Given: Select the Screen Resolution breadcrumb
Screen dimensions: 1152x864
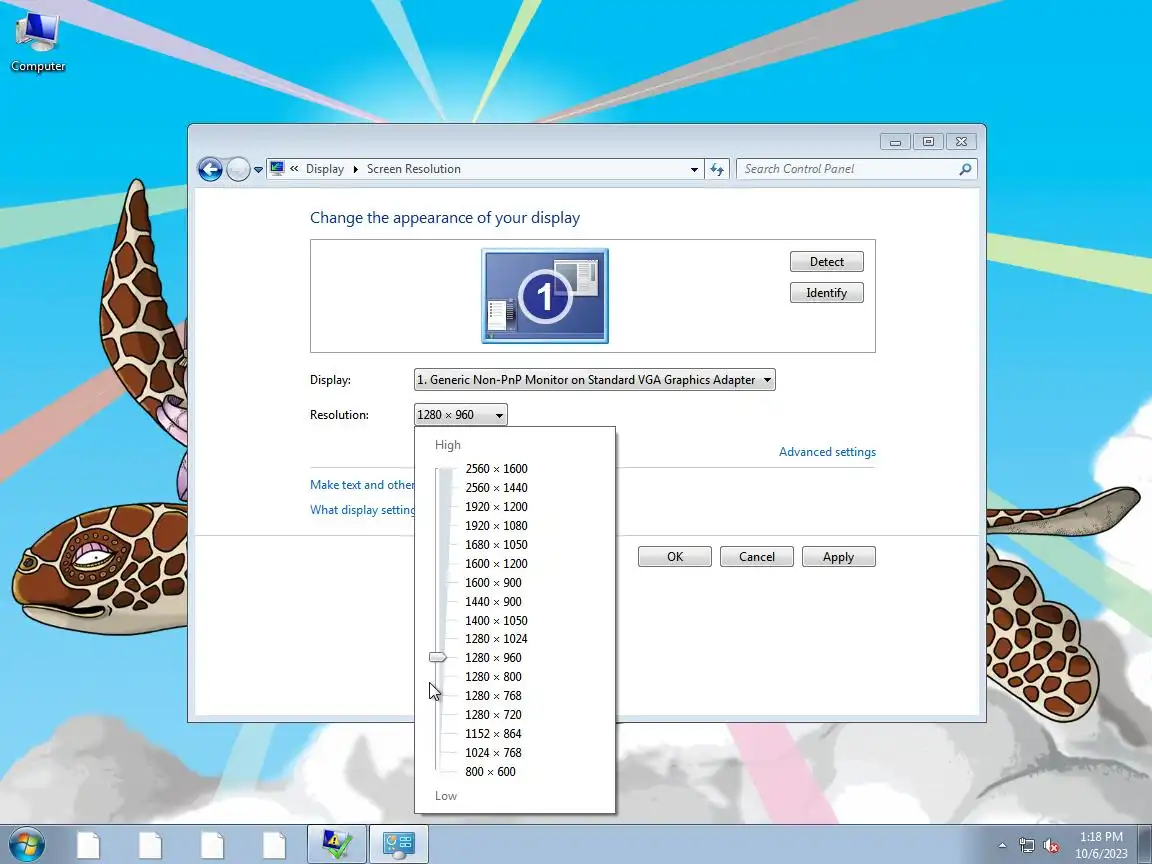Looking at the screenshot, I should [414, 169].
